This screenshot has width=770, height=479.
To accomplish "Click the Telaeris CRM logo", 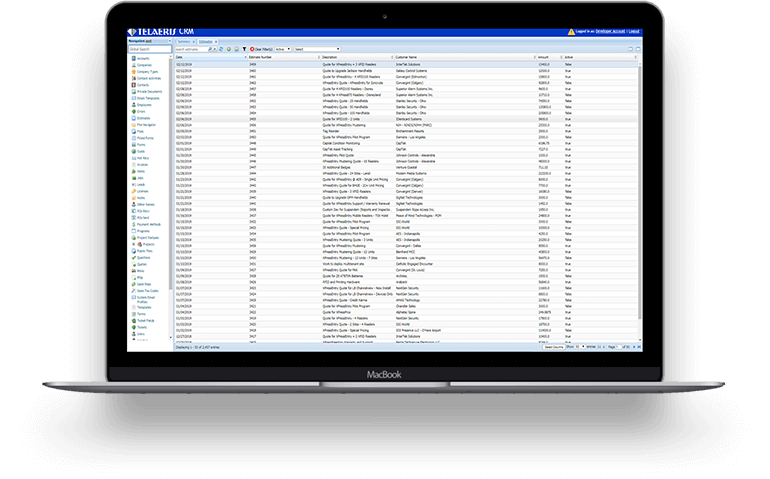I will [161, 32].
